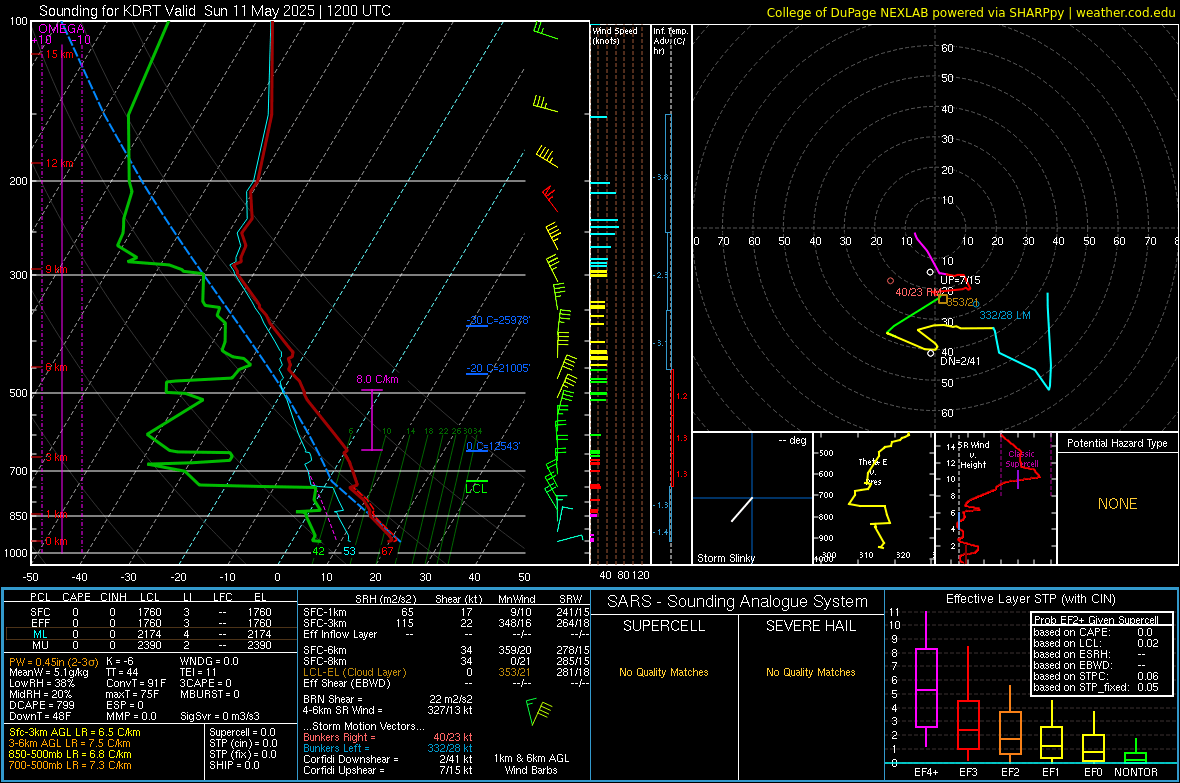The height and width of the screenshot is (783, 1180).
Task: Select the surface wet-bulb value 42
Action: (318, 551)
